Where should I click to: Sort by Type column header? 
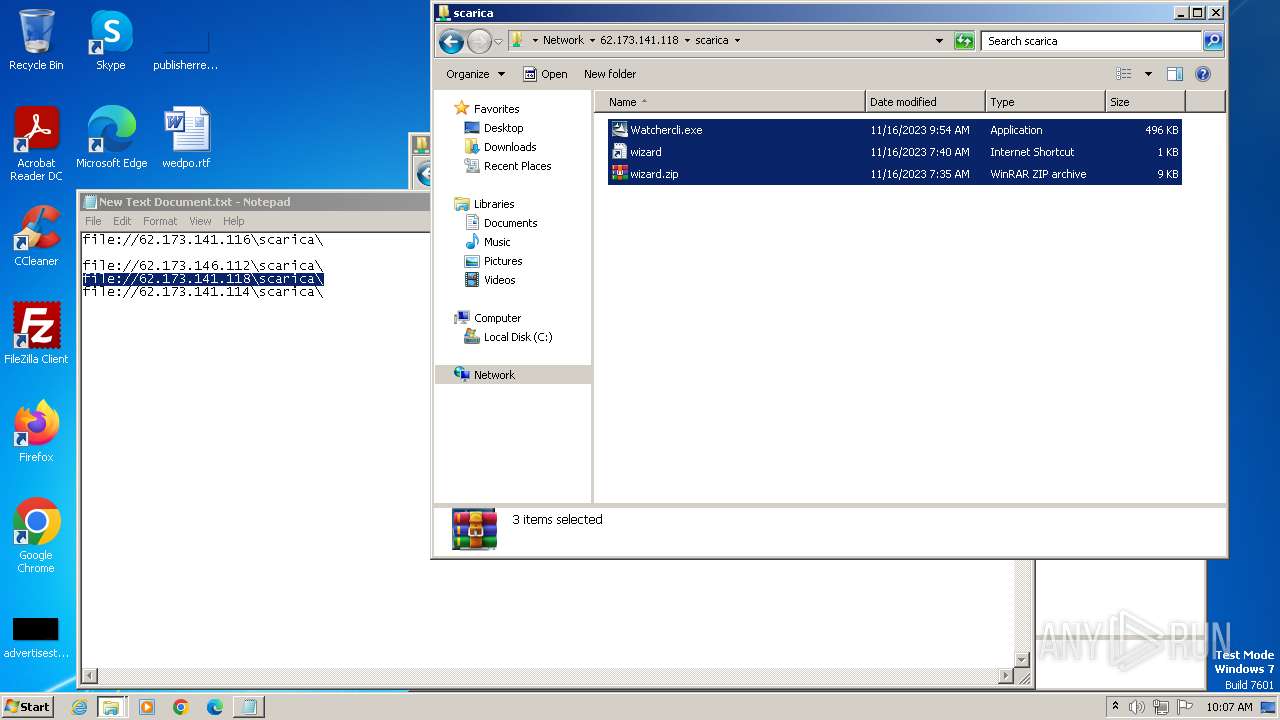point(1045,102)
